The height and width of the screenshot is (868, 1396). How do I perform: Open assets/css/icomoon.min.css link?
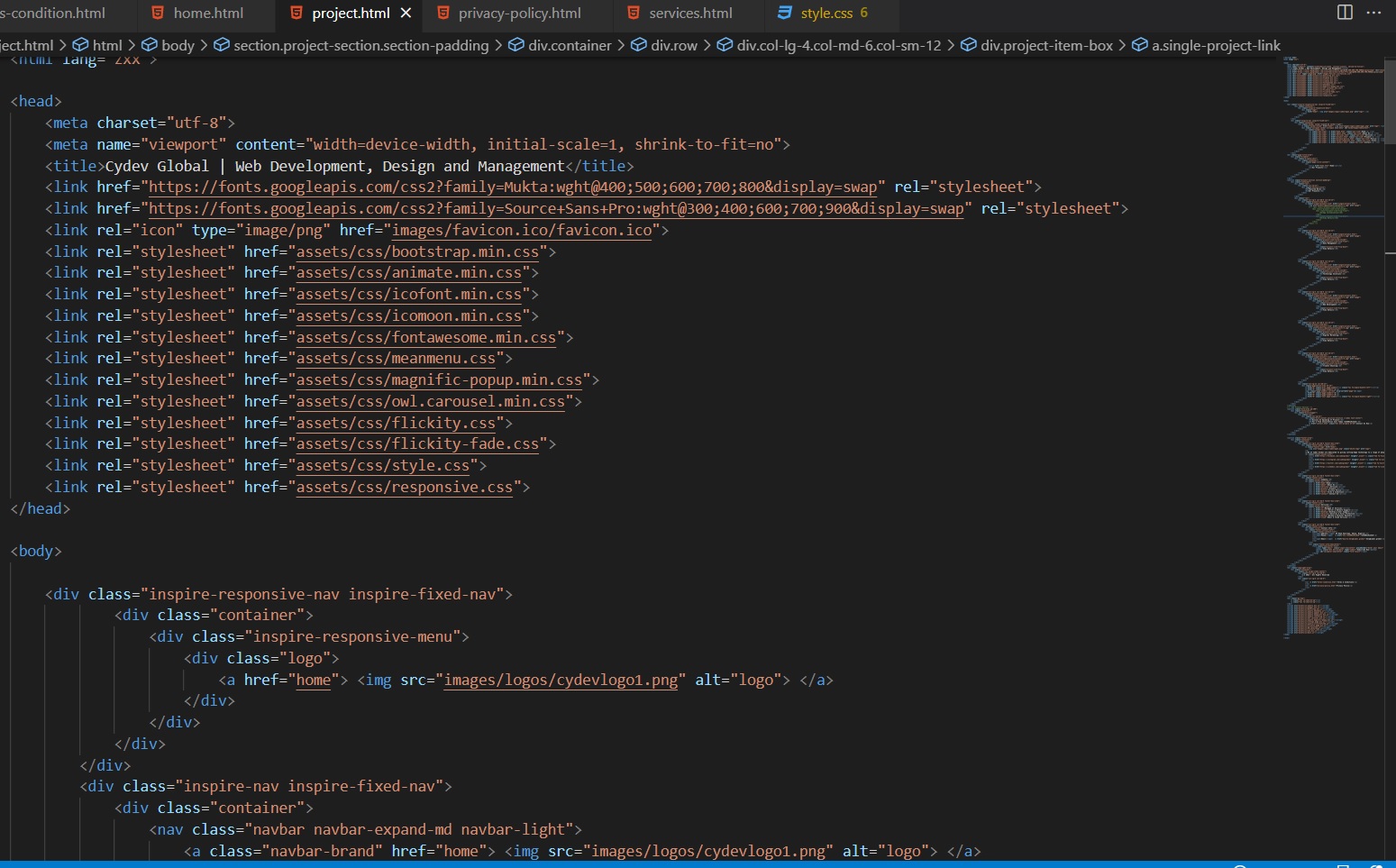pos(409,316)
